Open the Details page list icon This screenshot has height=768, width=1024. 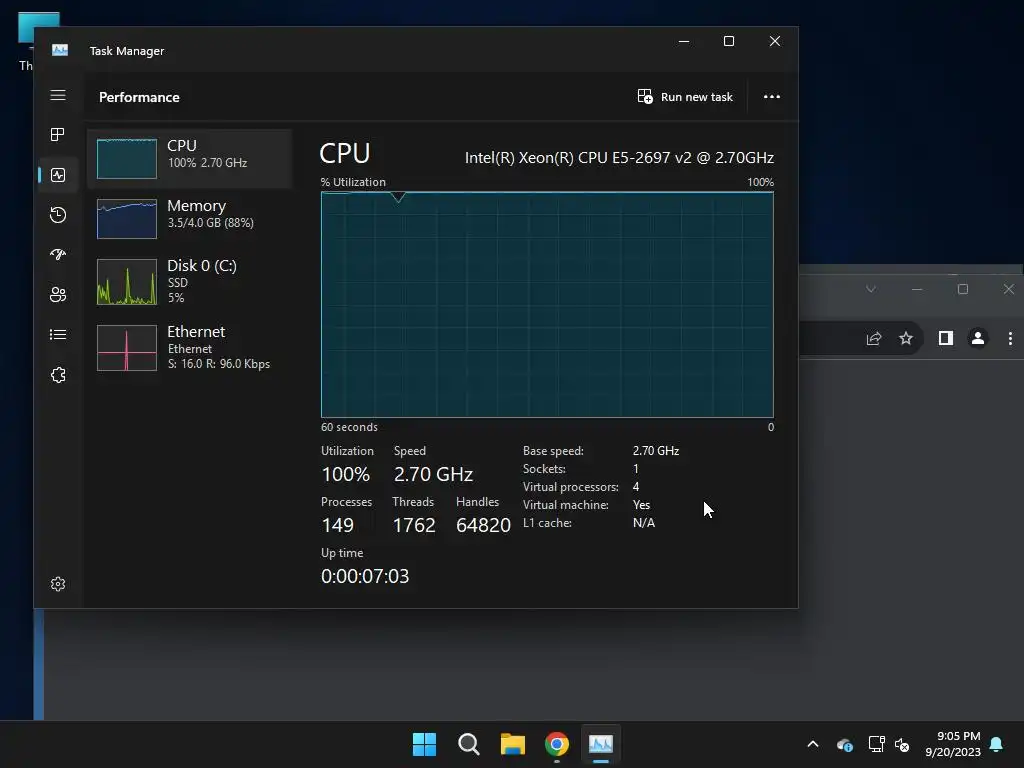click(x=58, y=334)
